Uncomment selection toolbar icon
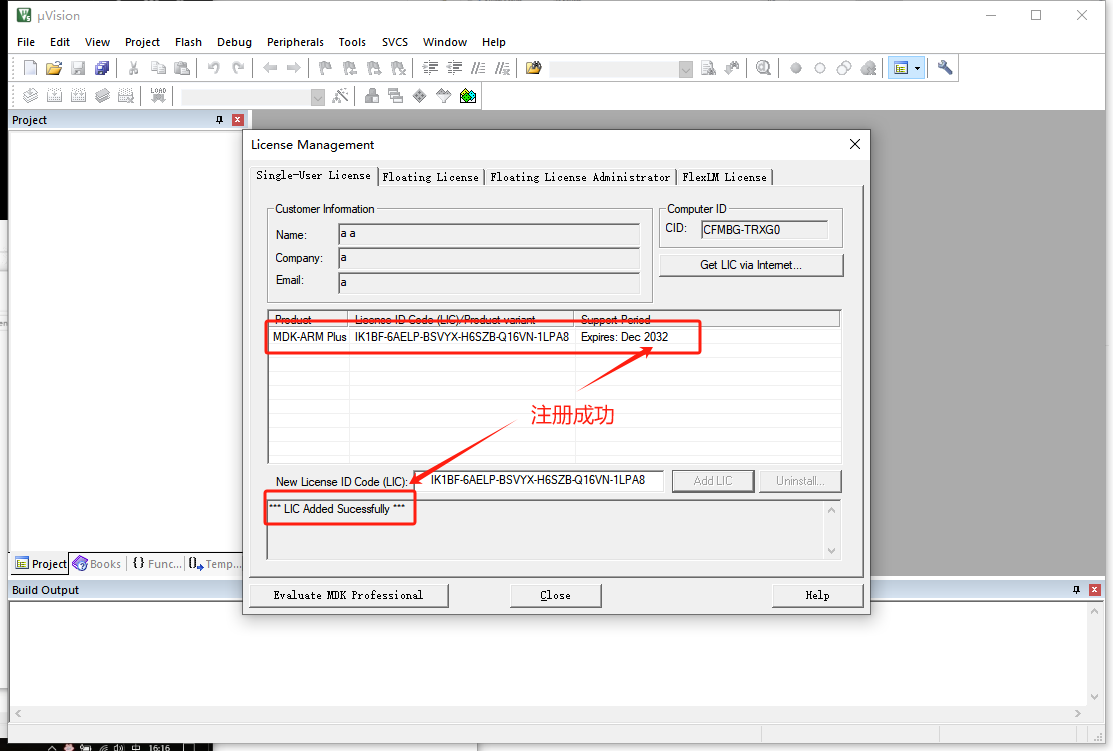This screenshot has width=1113, height=751. click(503, 68)
